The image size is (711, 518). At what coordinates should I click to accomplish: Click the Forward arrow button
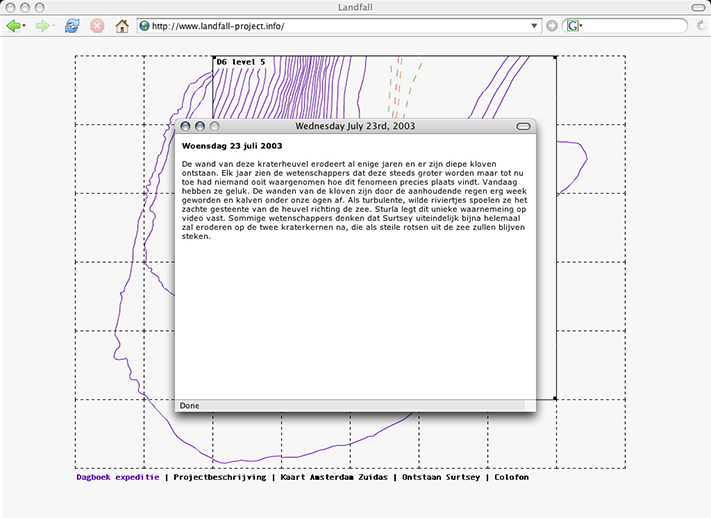[41, 26]
